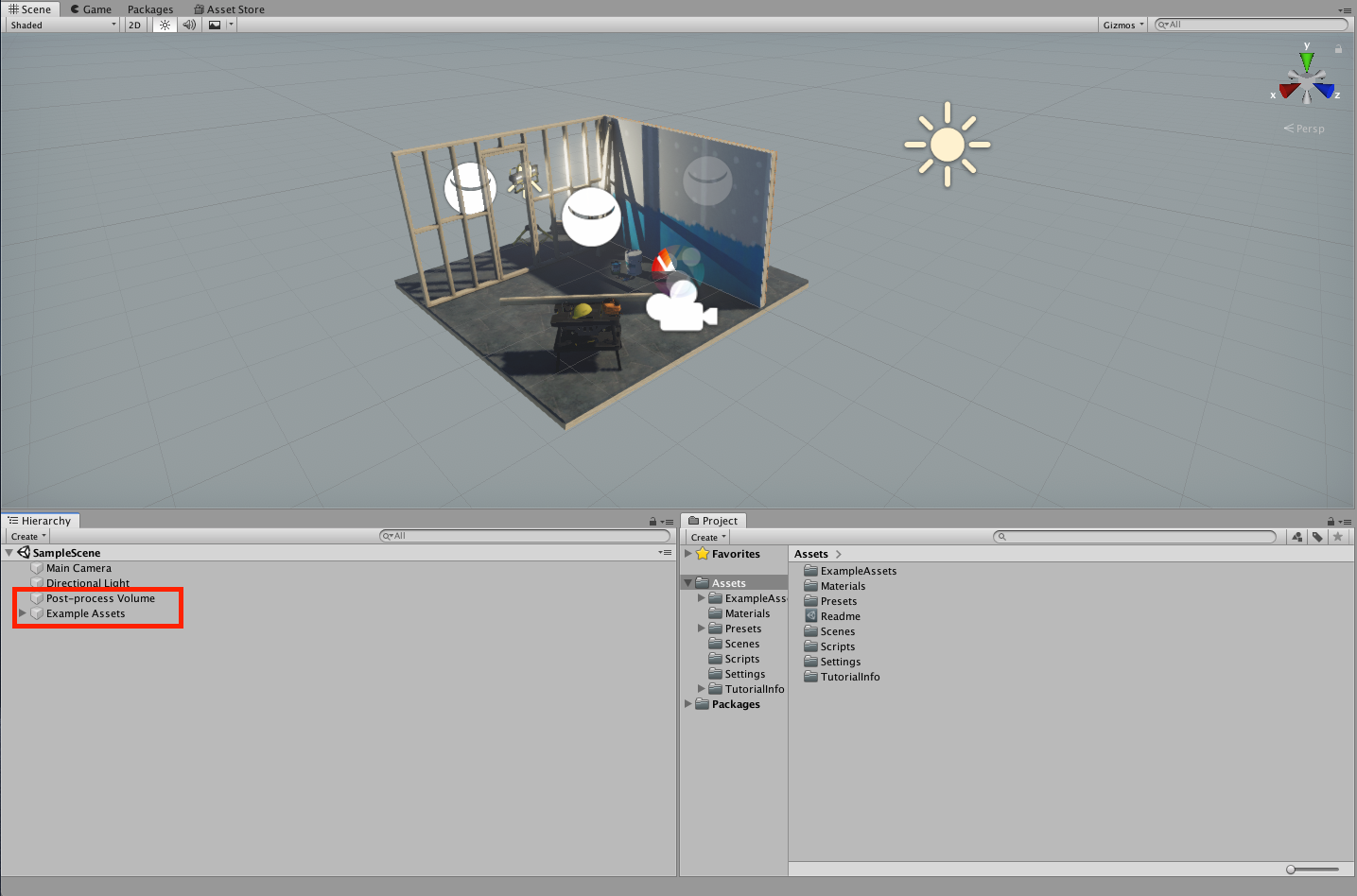1357x896 pixels.
Task: Click the Main Camera cube icon in Hierarchy
Action: 36,568
